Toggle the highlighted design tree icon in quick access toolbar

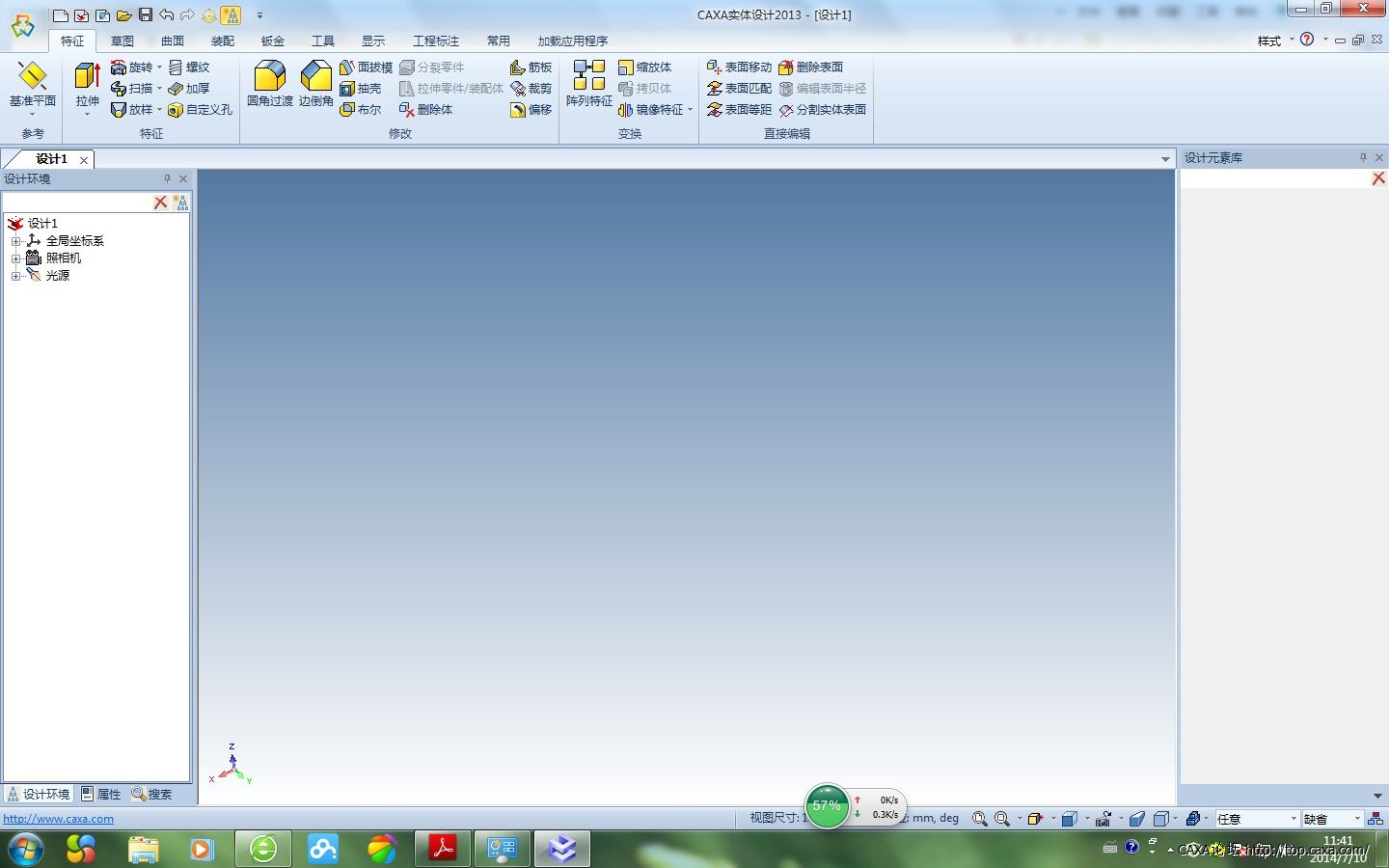coord(231,14)
